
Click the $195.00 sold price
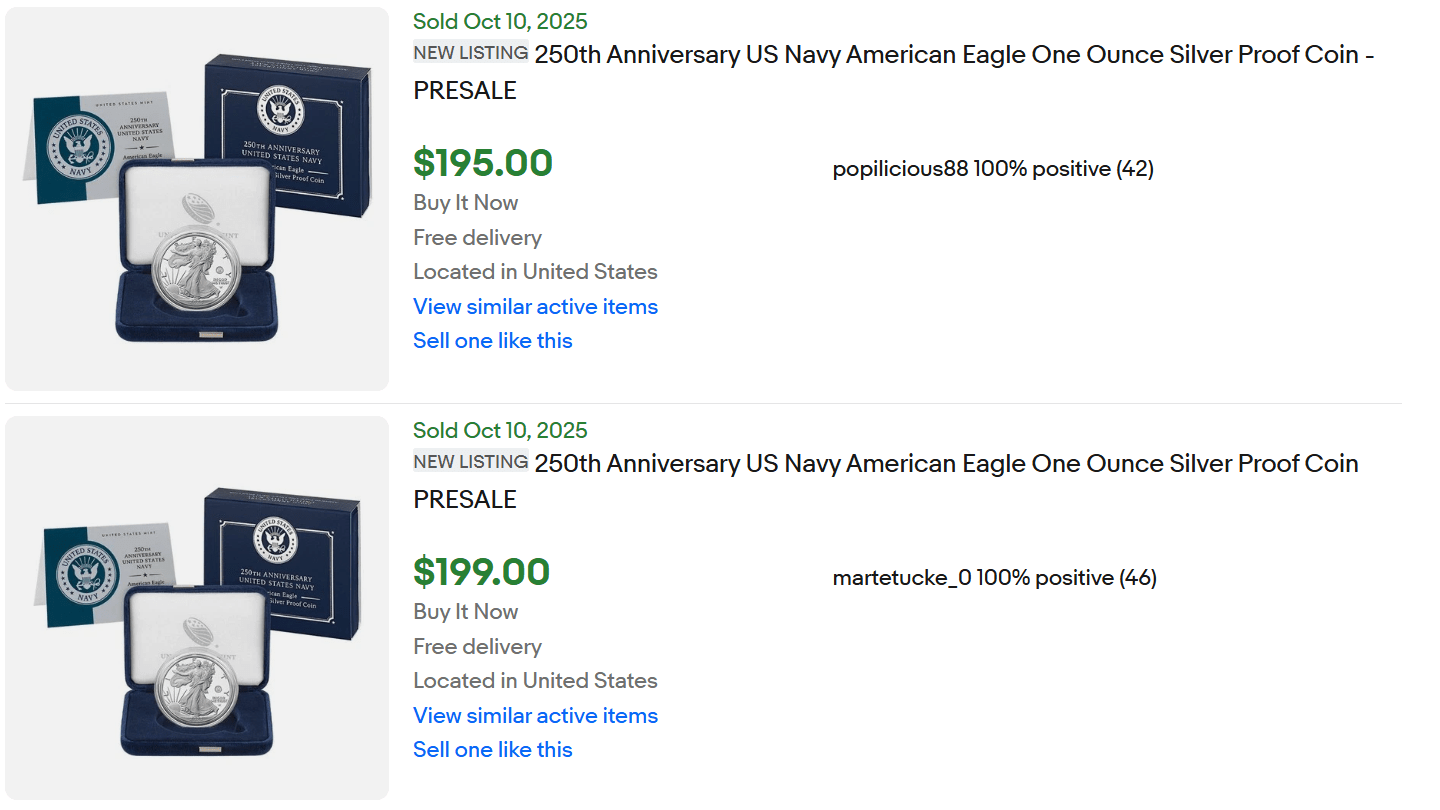(x=483, y=163)
